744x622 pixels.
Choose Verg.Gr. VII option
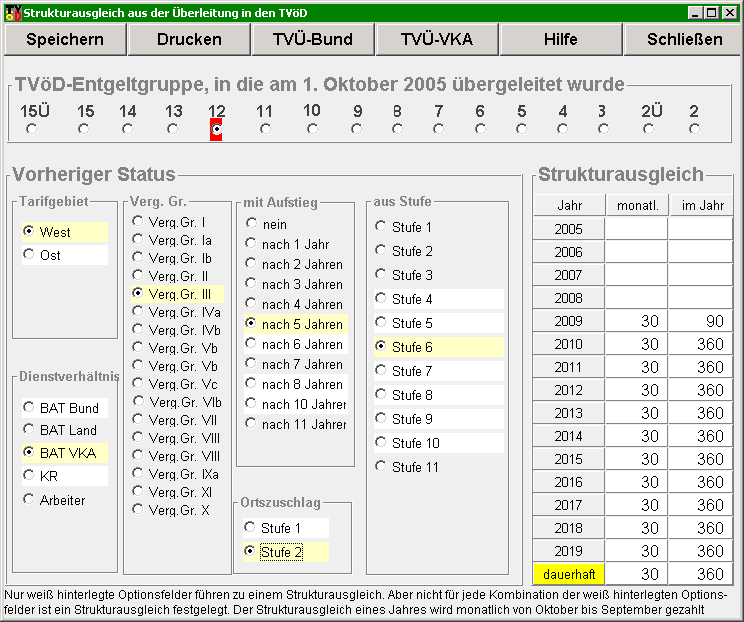tap(175, 420)
